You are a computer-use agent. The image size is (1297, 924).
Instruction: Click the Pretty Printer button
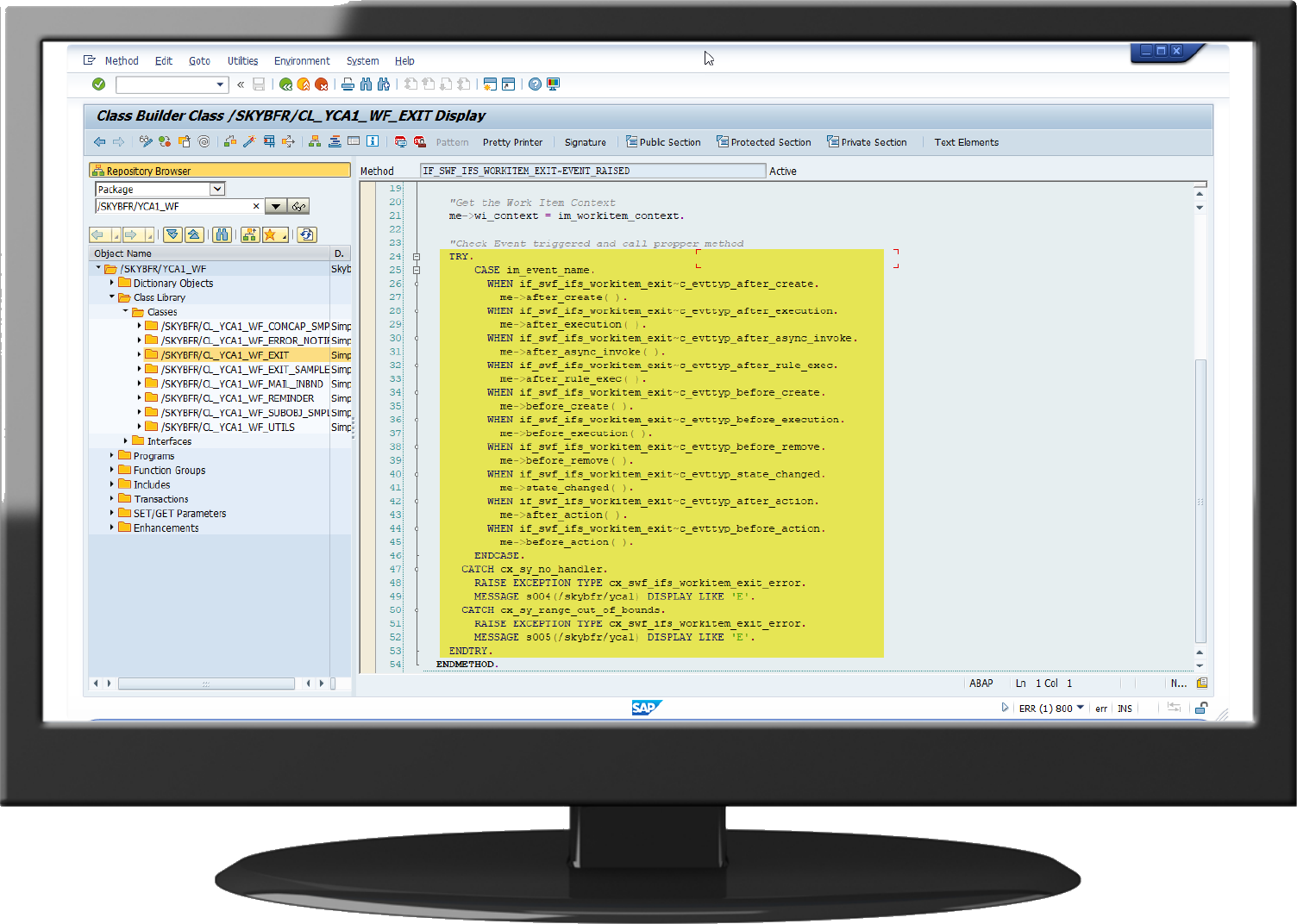(512, 142)
